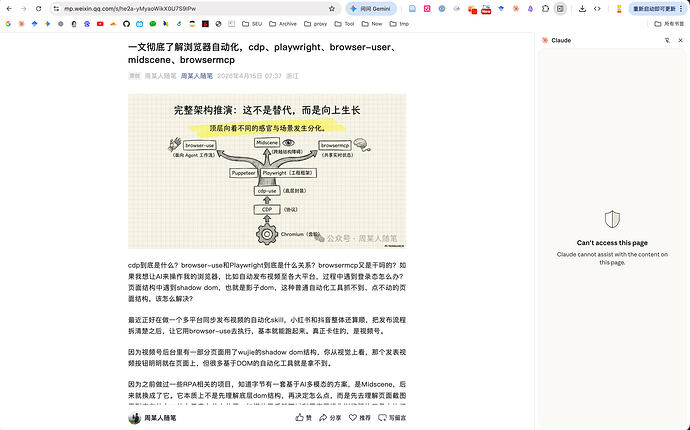Expand the SEU bookmarks folder
The width and height of the screenshot is (690, 430).
pos(252,24)
